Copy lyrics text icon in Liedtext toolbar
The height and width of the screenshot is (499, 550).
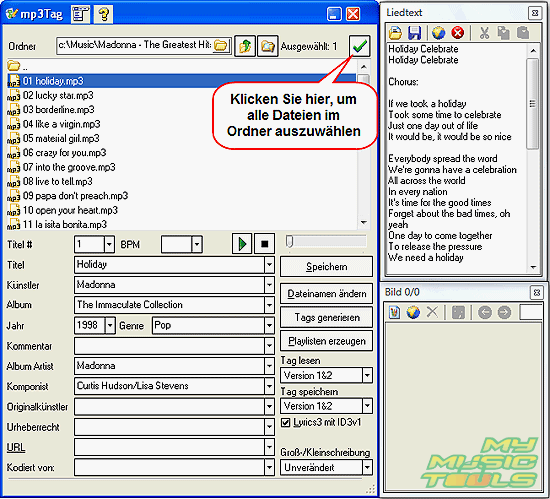point(503,33)
